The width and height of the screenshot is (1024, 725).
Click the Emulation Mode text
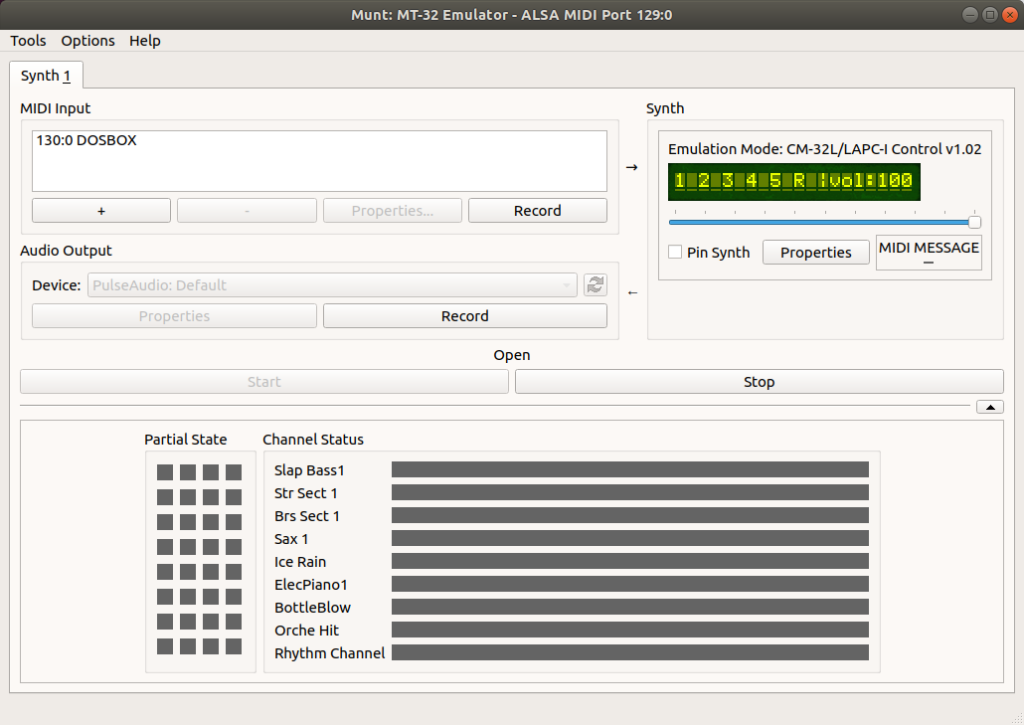(x=824, y=149)
